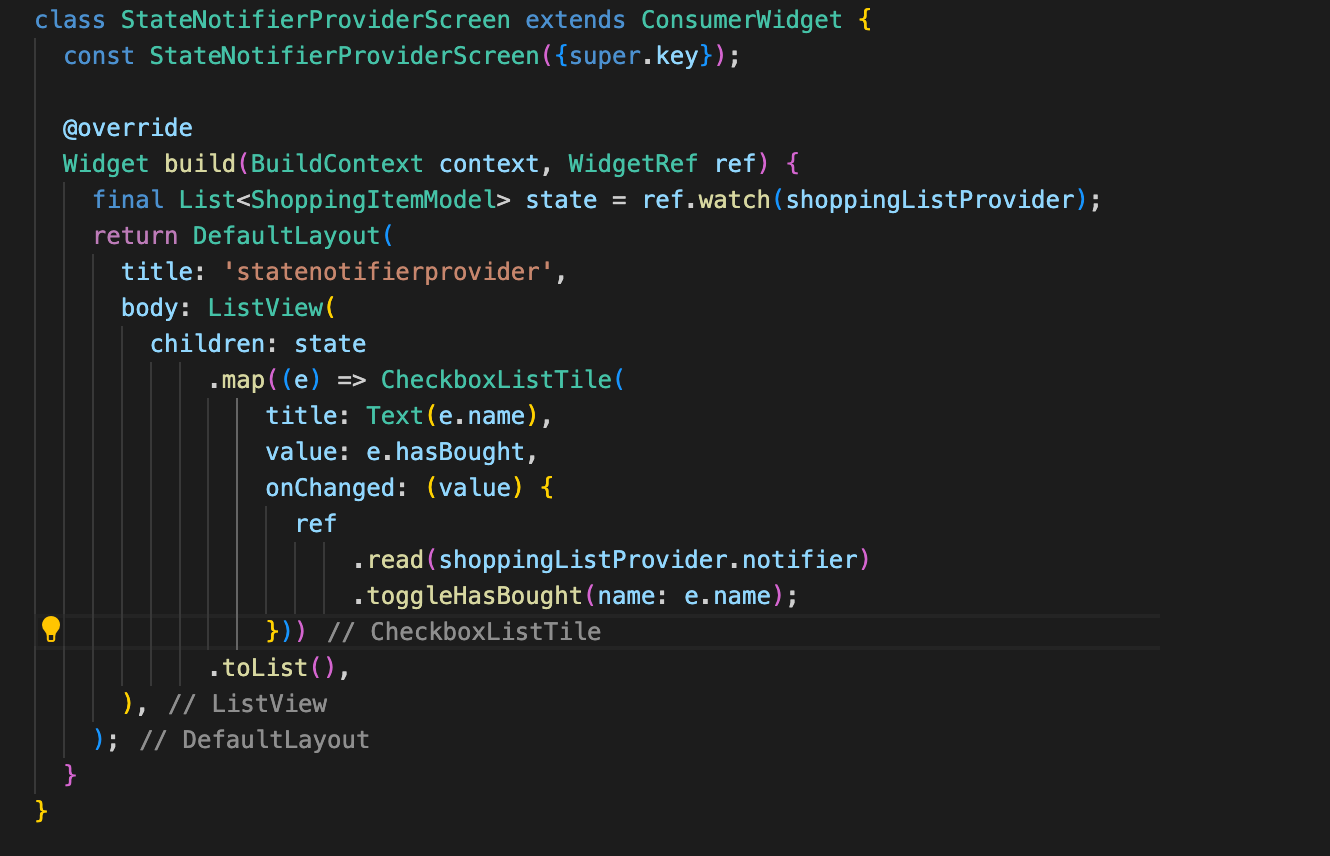Click 'DefaultLayout' after return keyword

287,236
